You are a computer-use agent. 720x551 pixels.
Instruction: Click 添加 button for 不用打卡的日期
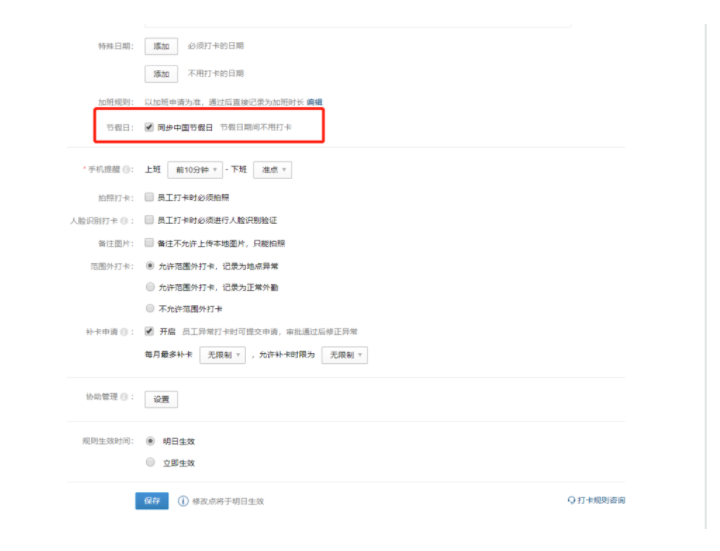pos(161,74)
